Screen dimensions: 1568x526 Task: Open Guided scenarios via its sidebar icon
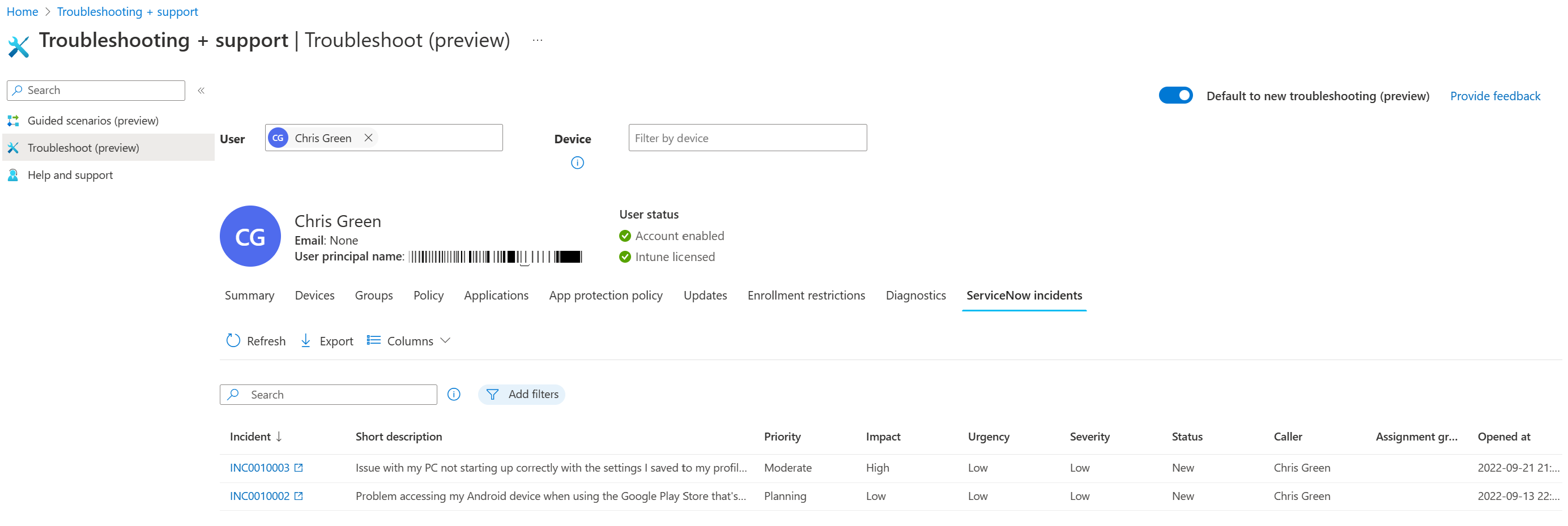point(13,121)
